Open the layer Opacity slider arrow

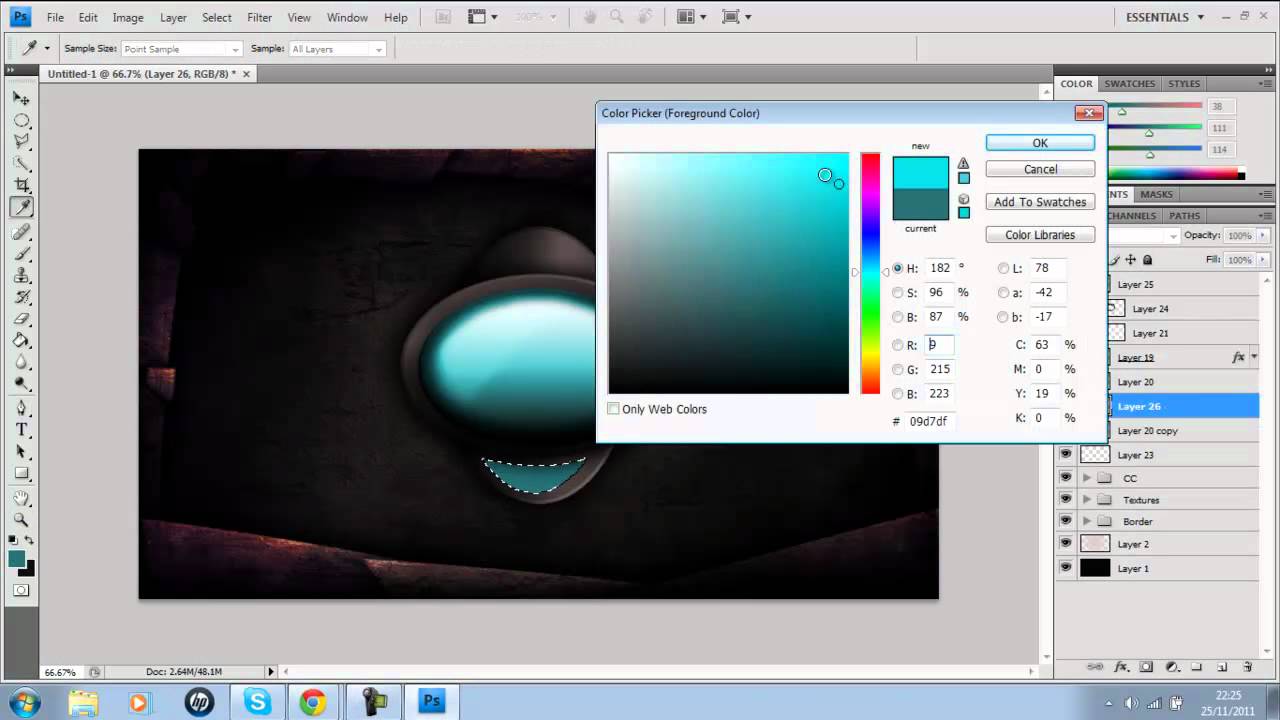click(x=1263, y=236)
